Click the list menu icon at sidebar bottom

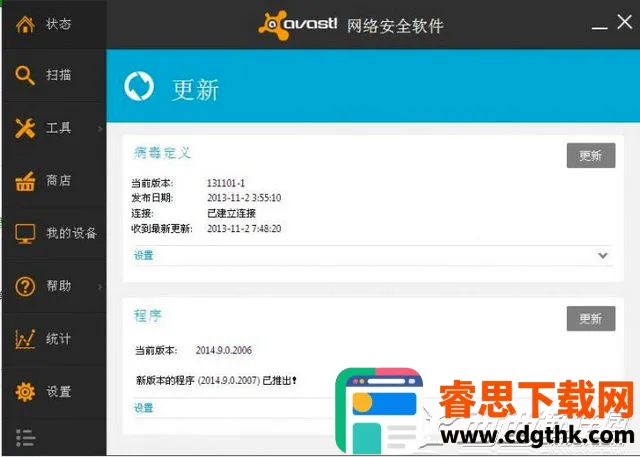(x=25, y=438)
